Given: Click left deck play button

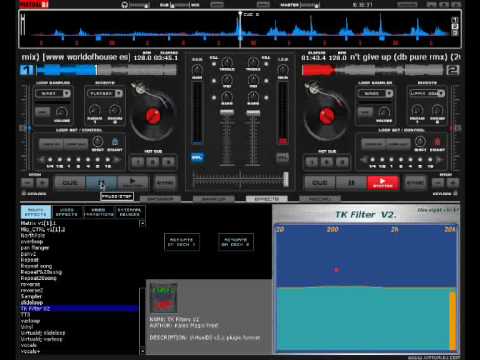Looking at the screenshot, I should tap(132, 183).
